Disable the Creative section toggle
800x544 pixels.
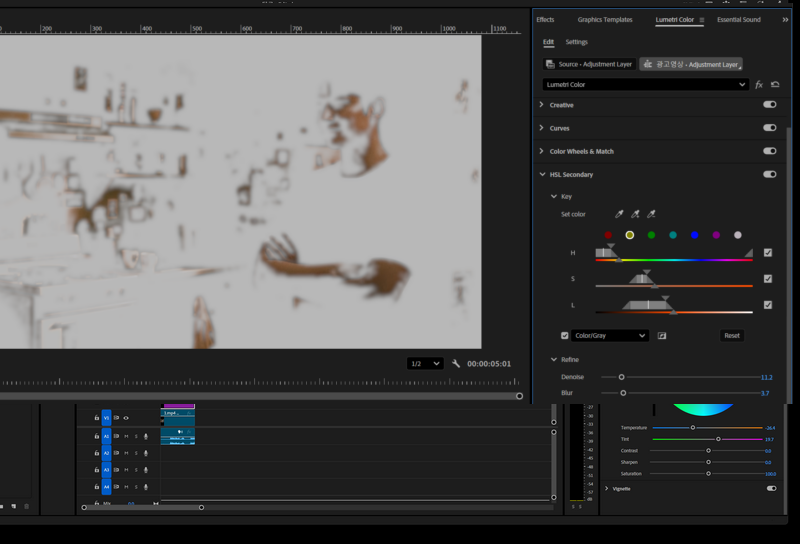769,105
